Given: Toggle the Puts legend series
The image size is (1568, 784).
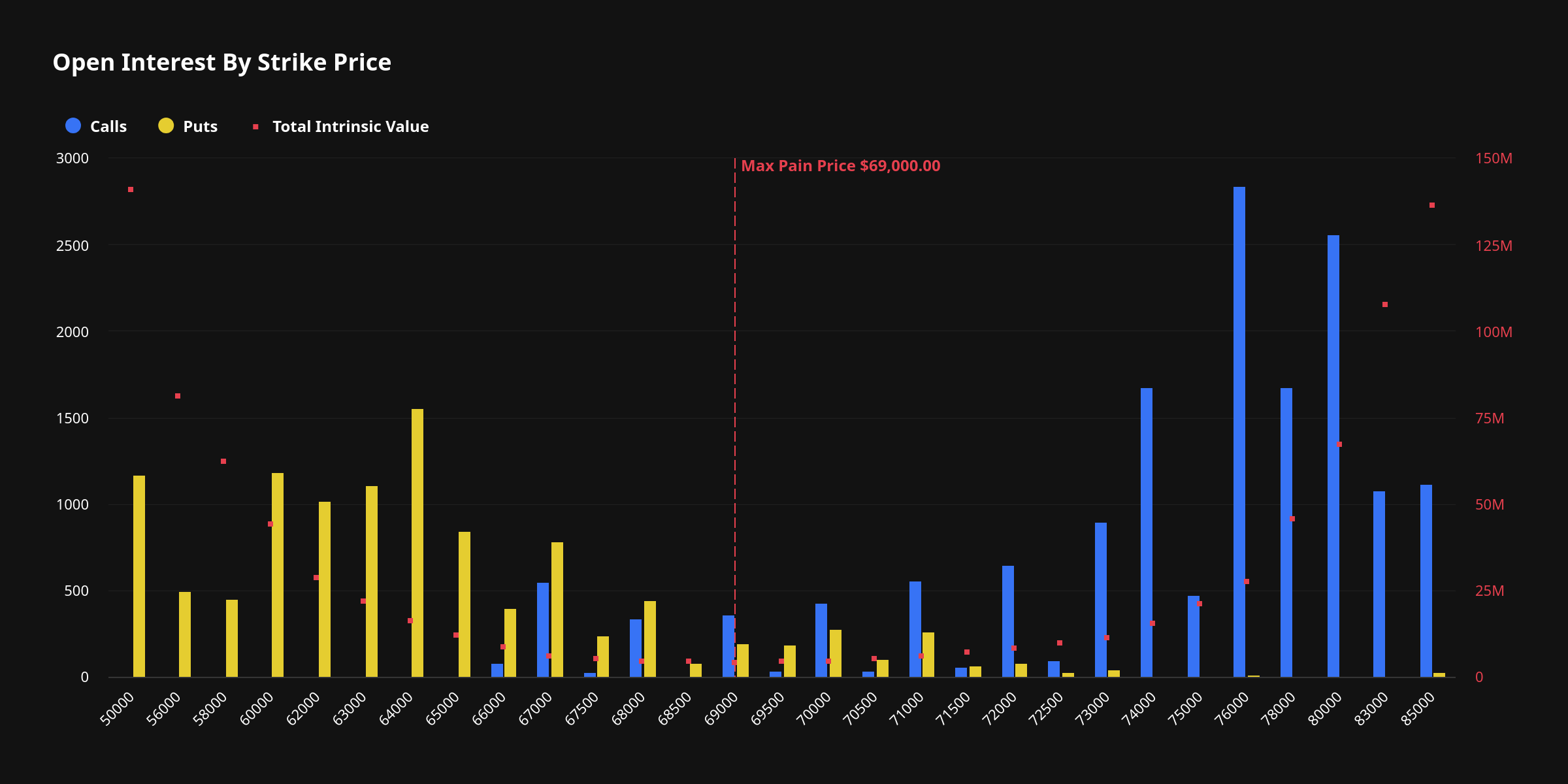Looking at the screenshot, I should [x=200, y=126].
